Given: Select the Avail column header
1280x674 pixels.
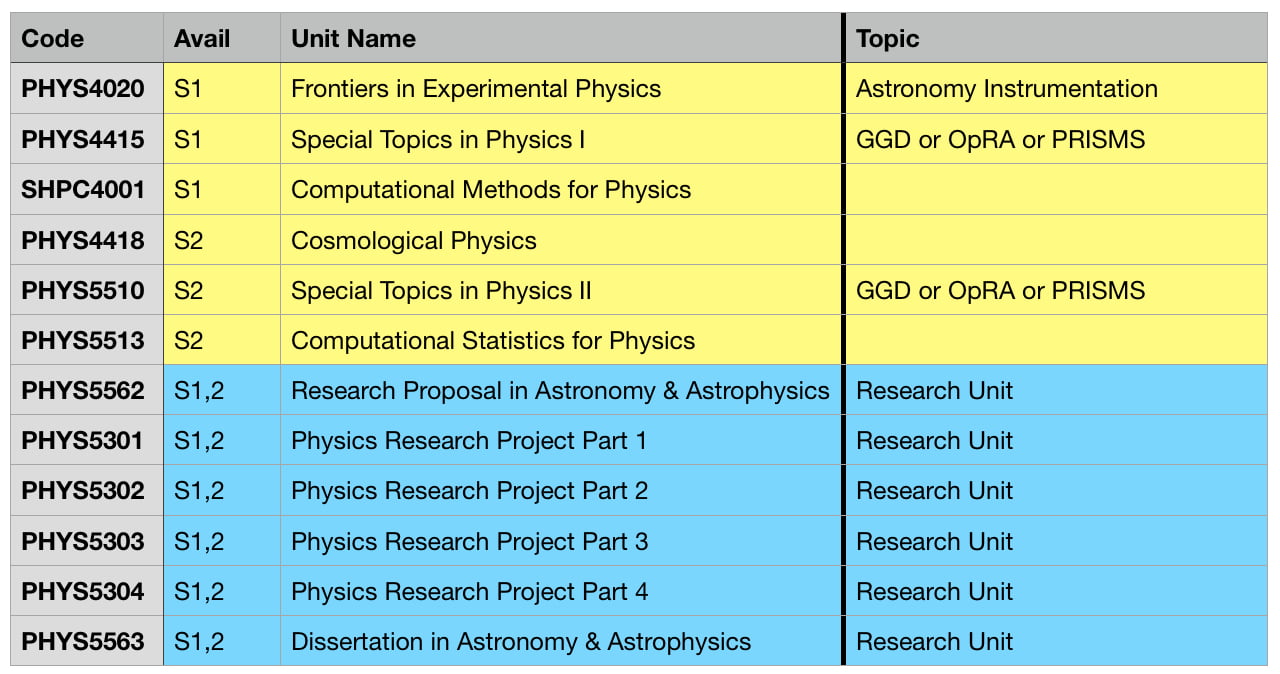Looking at the screenshot, I should [x=202, y=39].
